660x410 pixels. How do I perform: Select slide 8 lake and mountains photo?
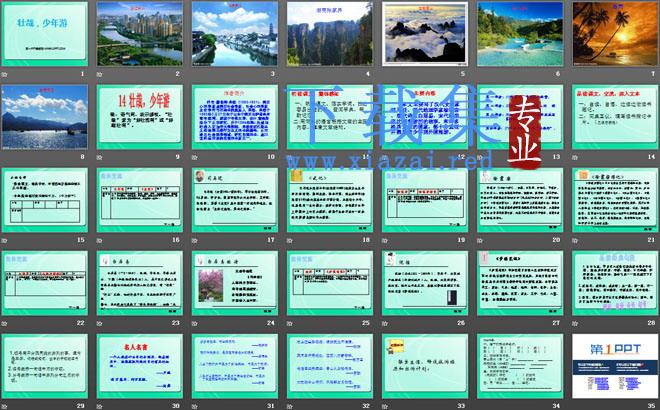(45, 117)
